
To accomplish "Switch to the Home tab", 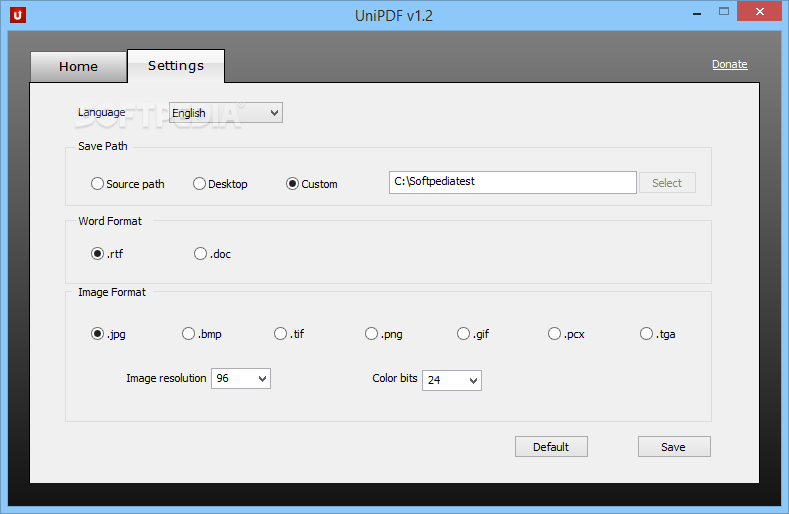I will [x=78, y=66].
